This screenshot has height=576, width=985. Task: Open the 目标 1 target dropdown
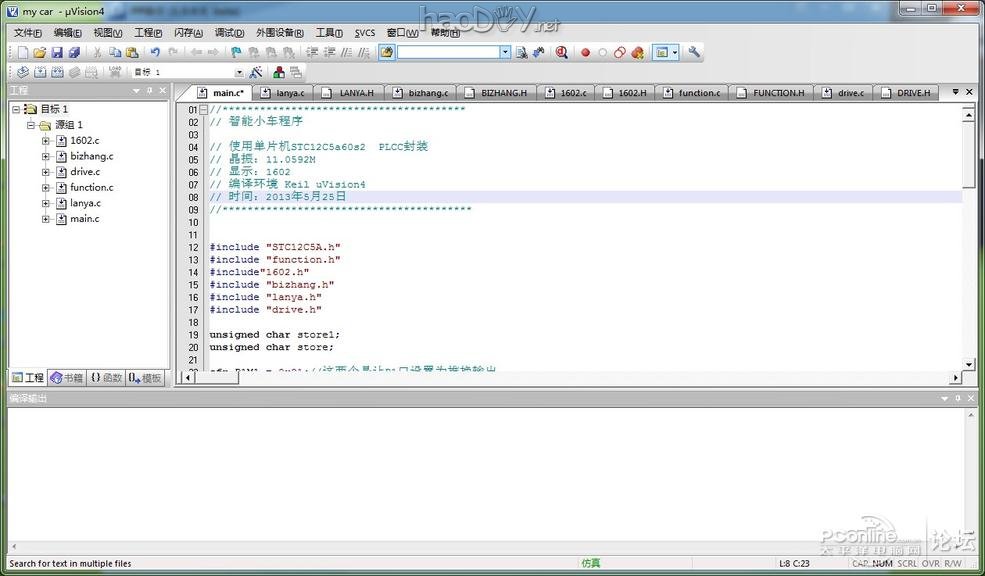239,72
